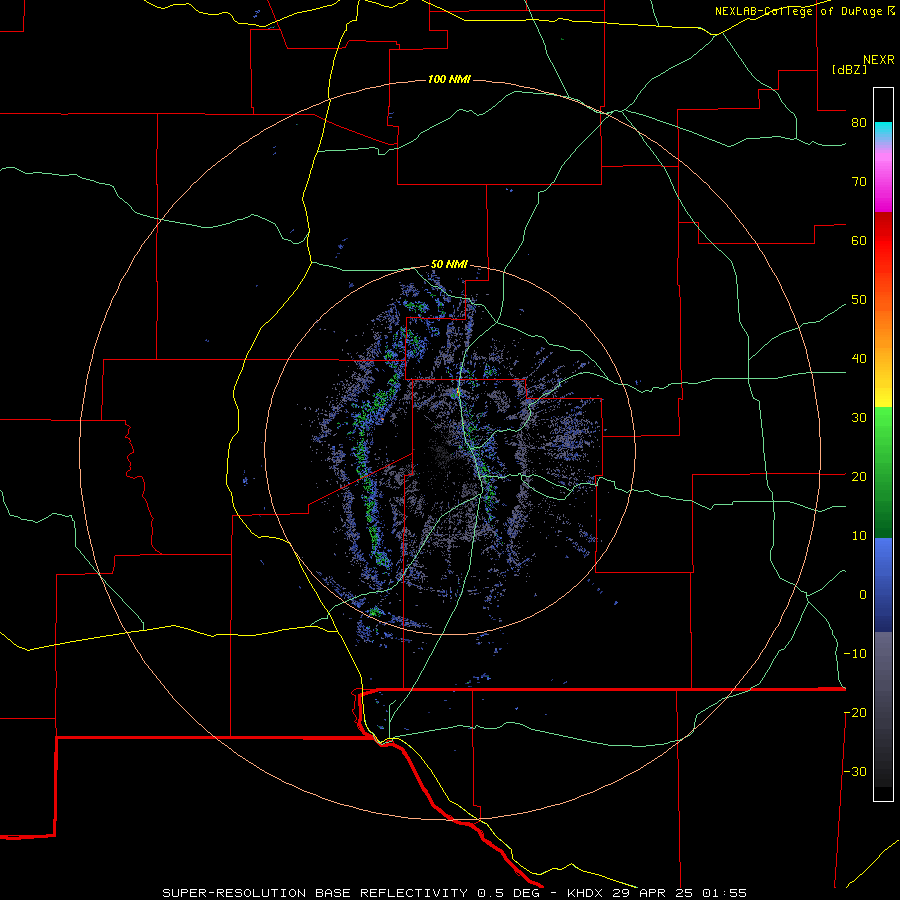Click the 50 NMI range ring label

point(449,265)
